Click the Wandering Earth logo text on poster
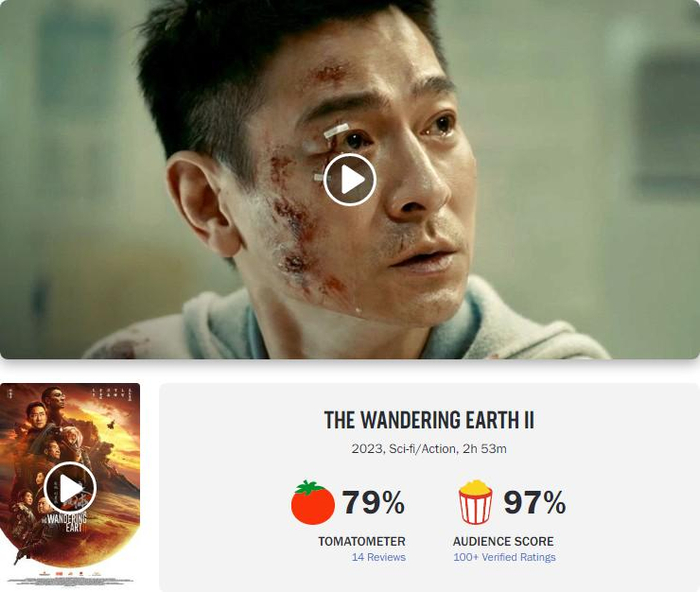Viewport: 700px width, 592px height. [64, 521]
